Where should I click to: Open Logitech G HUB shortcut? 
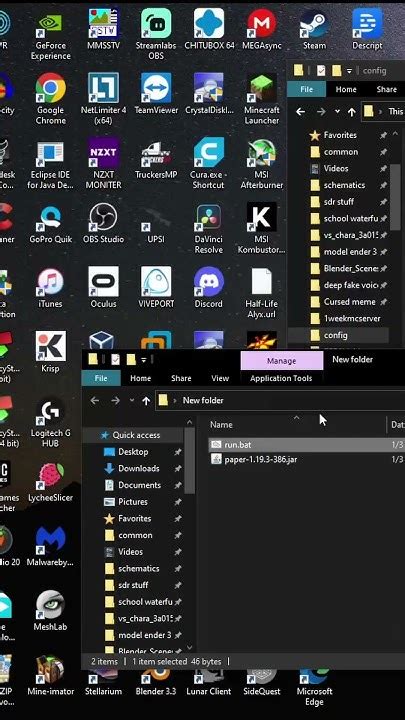pyautogui.click(x=51, y=422)
